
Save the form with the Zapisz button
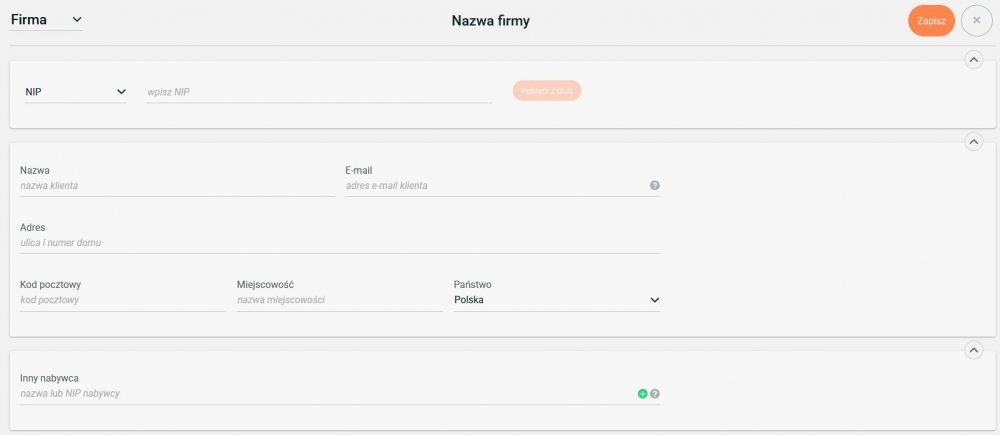(x=931, y=21)
